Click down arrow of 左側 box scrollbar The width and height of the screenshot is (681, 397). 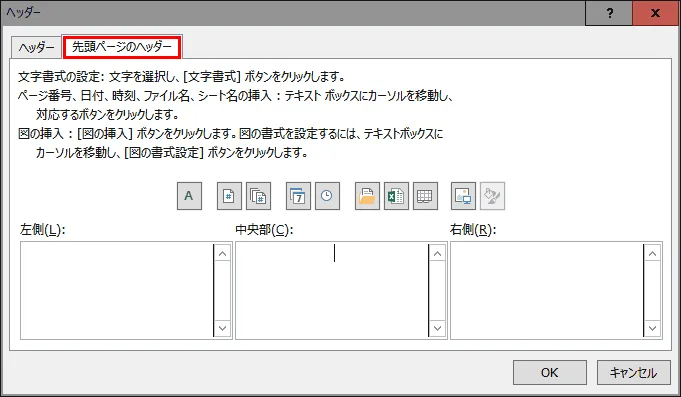[222, 328]
